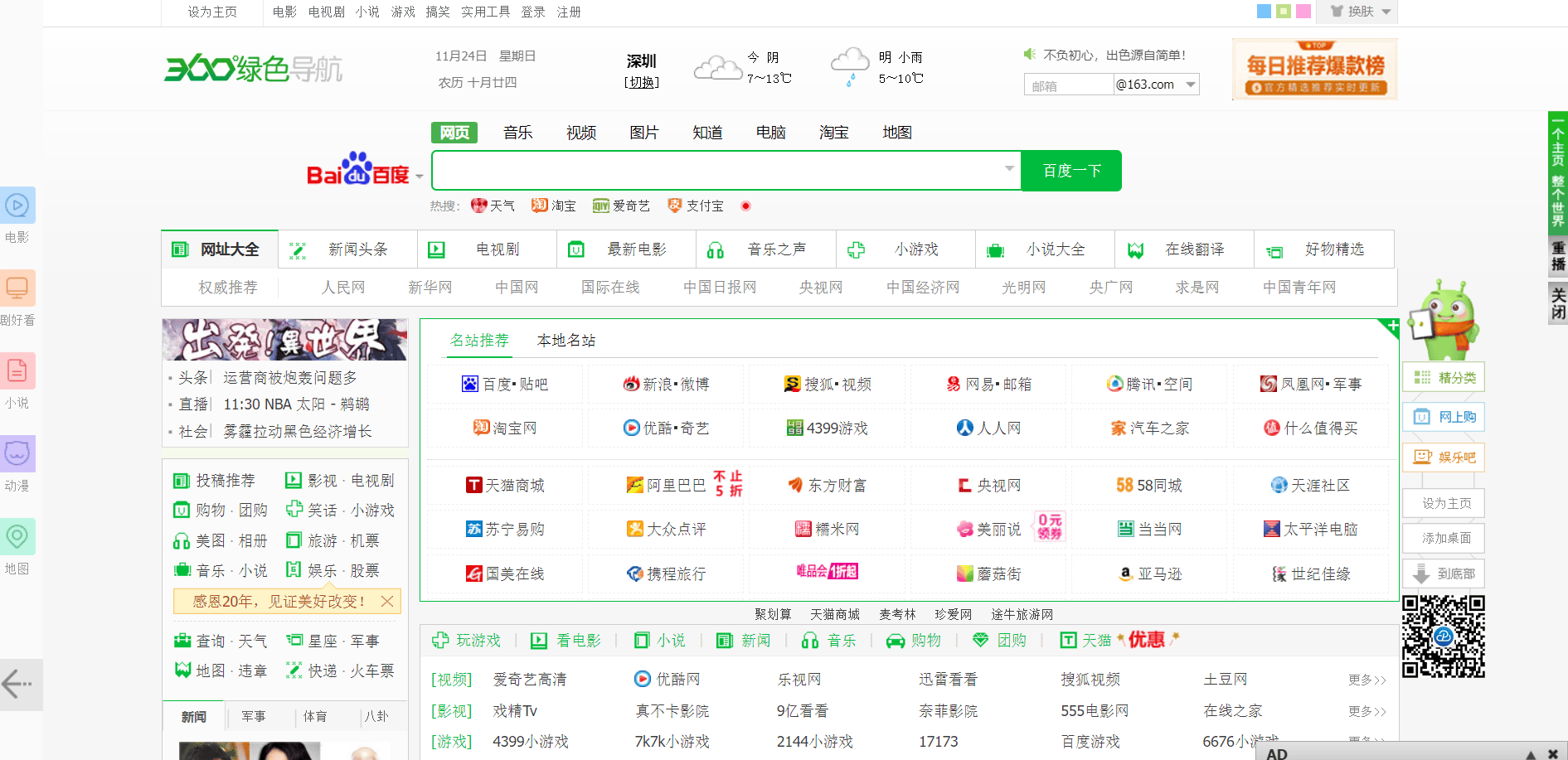Click the 新浪微博 eye icon
1568x760 pixels.
pos(632,384)
